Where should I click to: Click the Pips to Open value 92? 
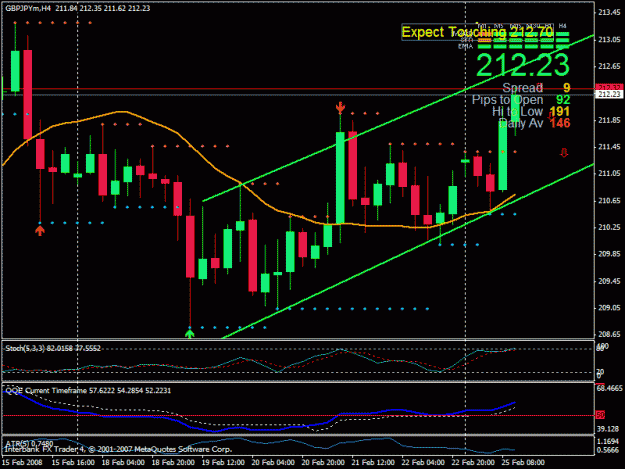pos(563,100)
